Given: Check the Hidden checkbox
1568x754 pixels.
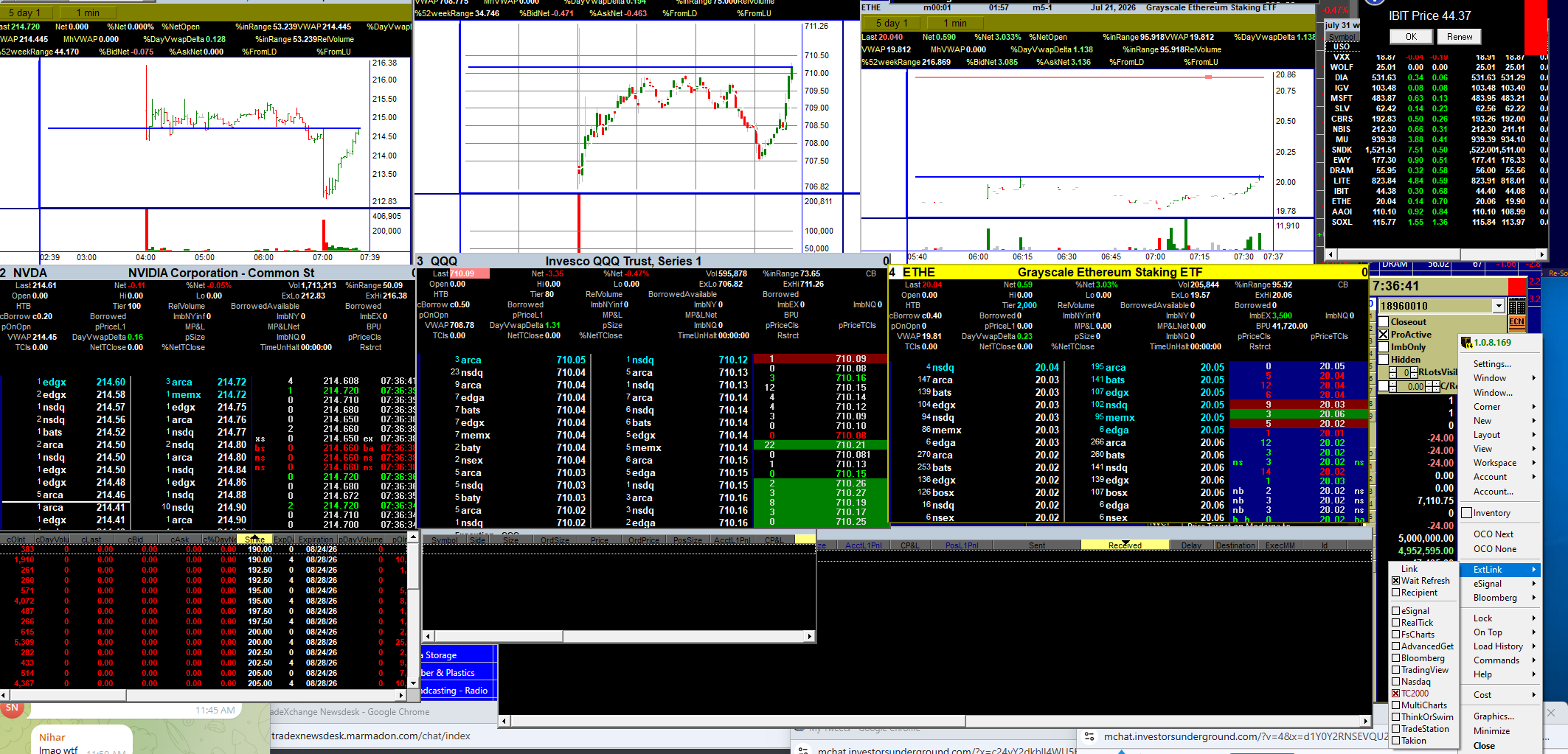Looking at the screenshot, I should (1384, 360).
